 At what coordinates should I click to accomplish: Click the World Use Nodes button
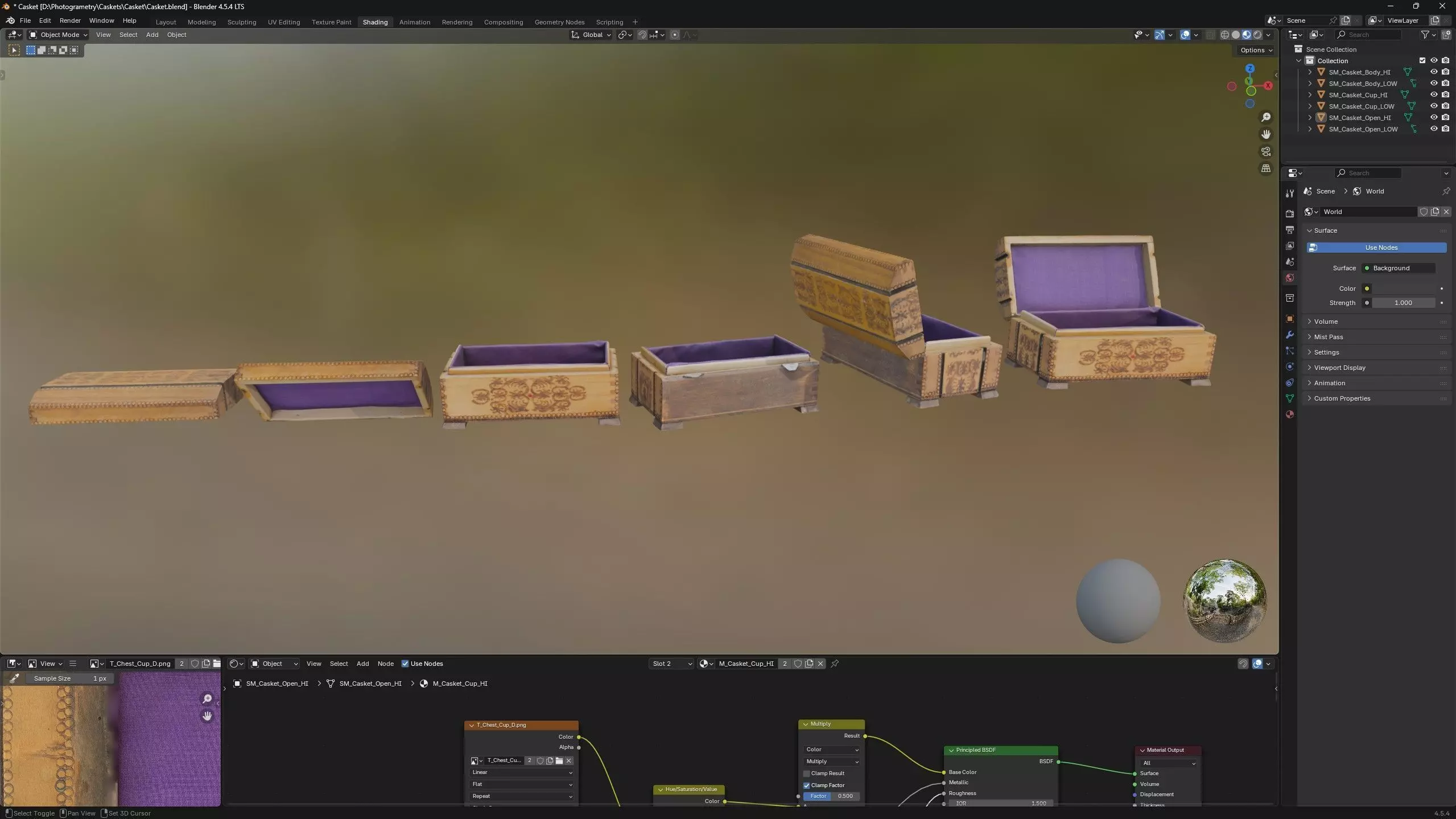(1376, 248)
